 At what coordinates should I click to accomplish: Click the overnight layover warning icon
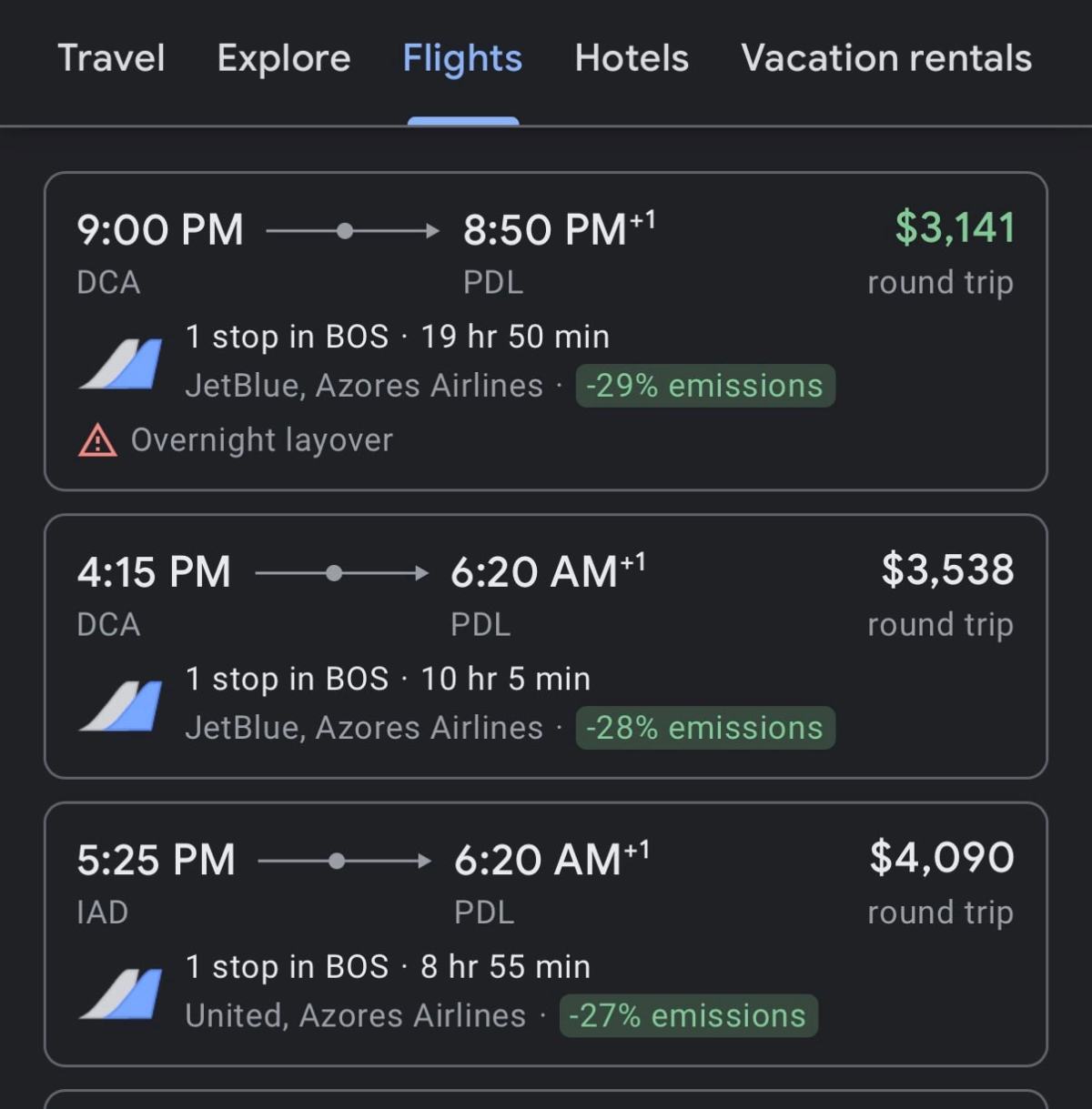pyautogui.click(x=97, y=441)
